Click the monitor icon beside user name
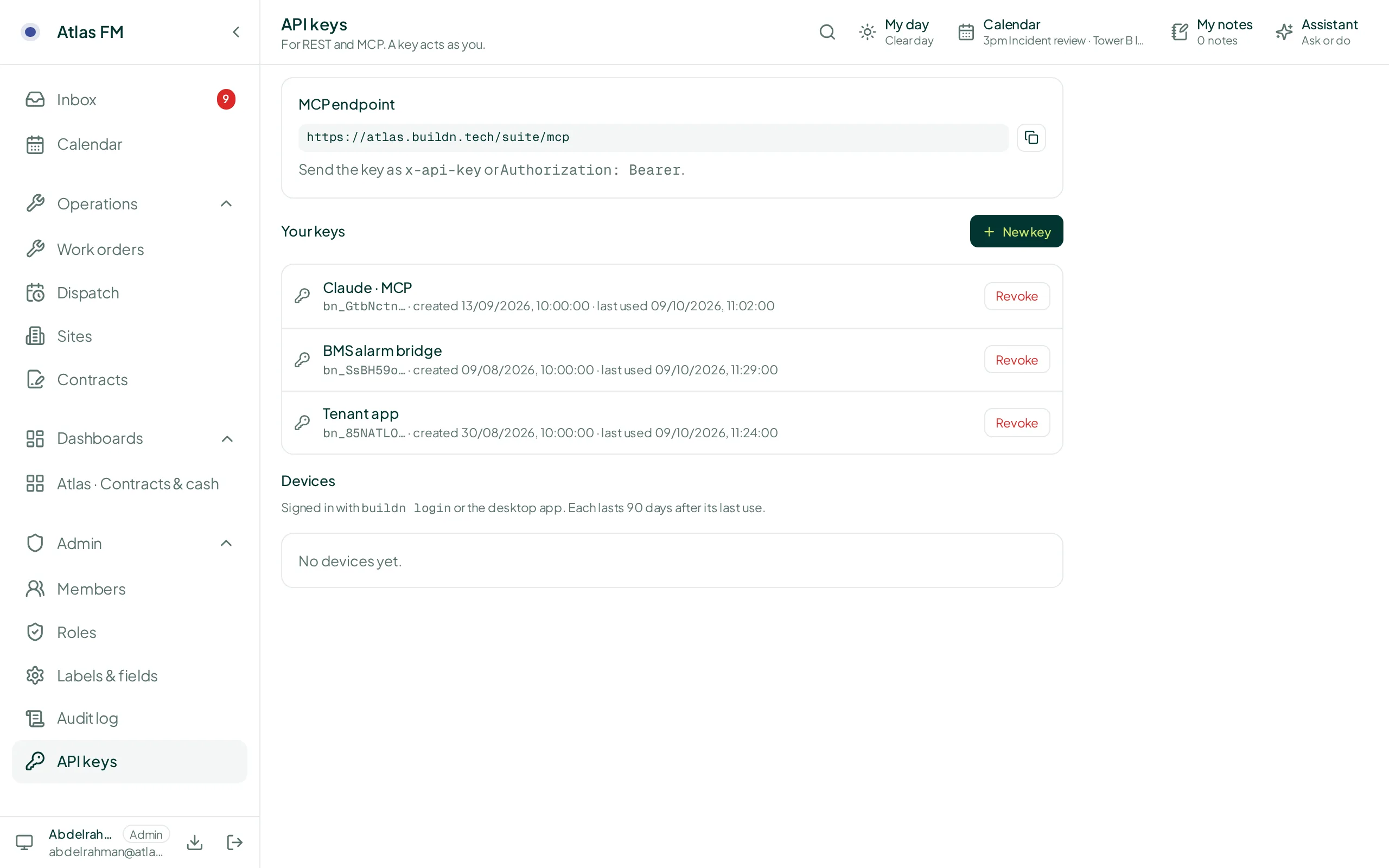 coord(24,842)
